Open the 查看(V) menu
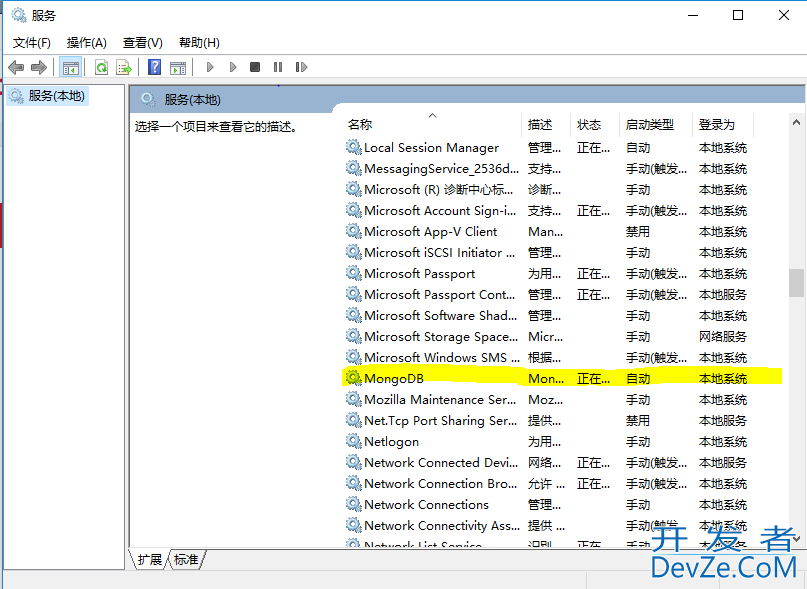Viewport: 807px width, 589px height. click(143, 42)
